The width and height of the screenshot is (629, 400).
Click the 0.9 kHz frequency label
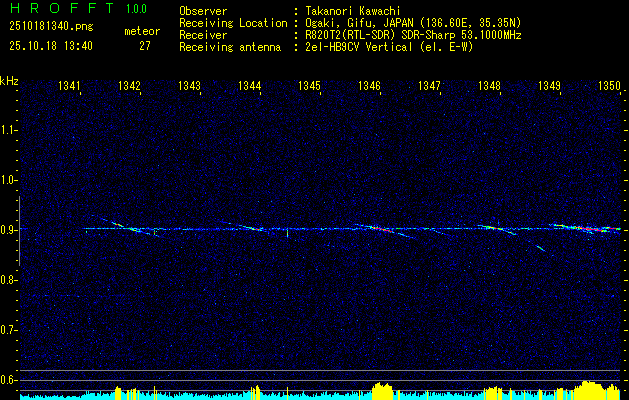tap(10, 230)
